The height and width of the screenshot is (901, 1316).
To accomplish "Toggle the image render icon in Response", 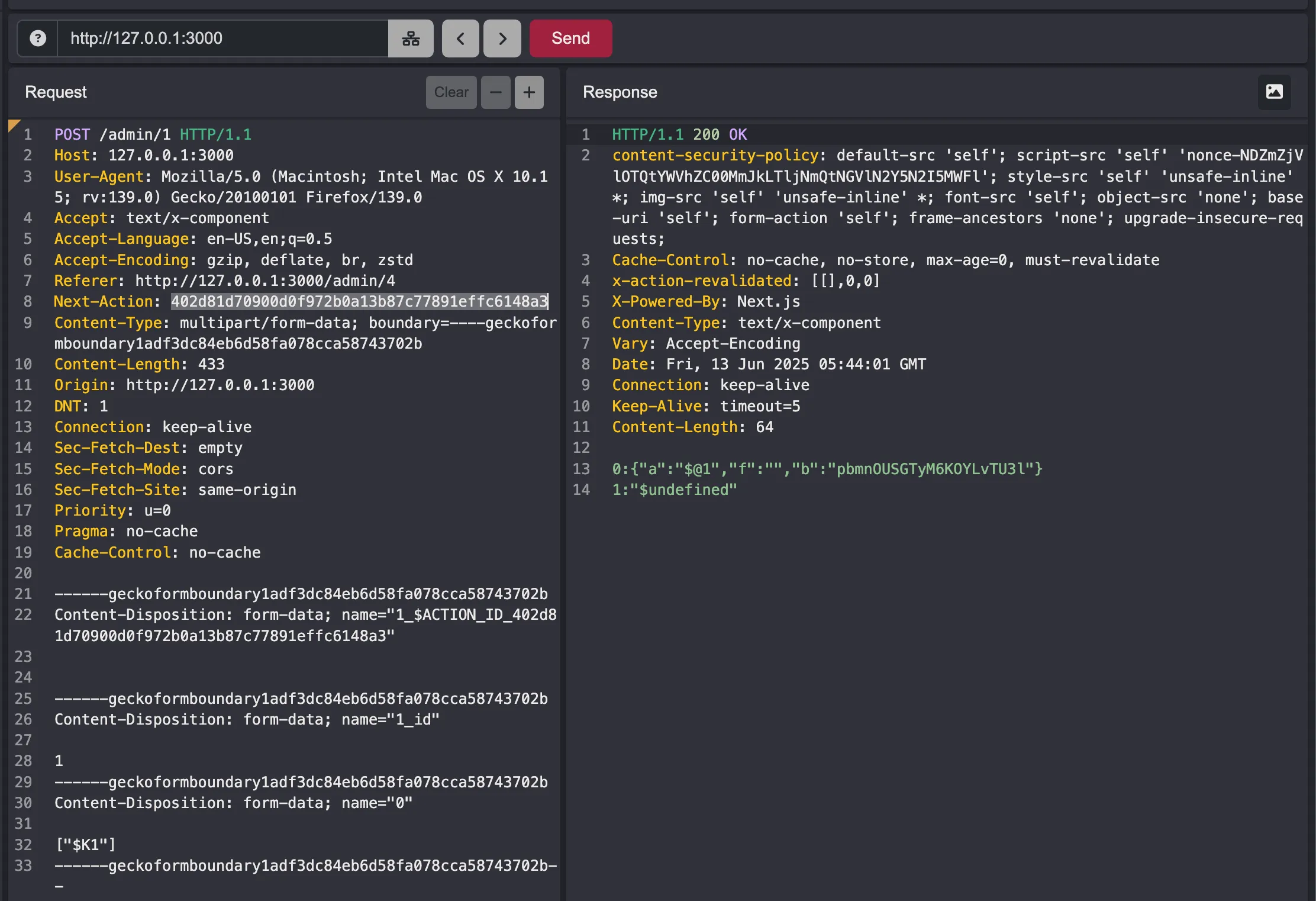I will 1274,92.
